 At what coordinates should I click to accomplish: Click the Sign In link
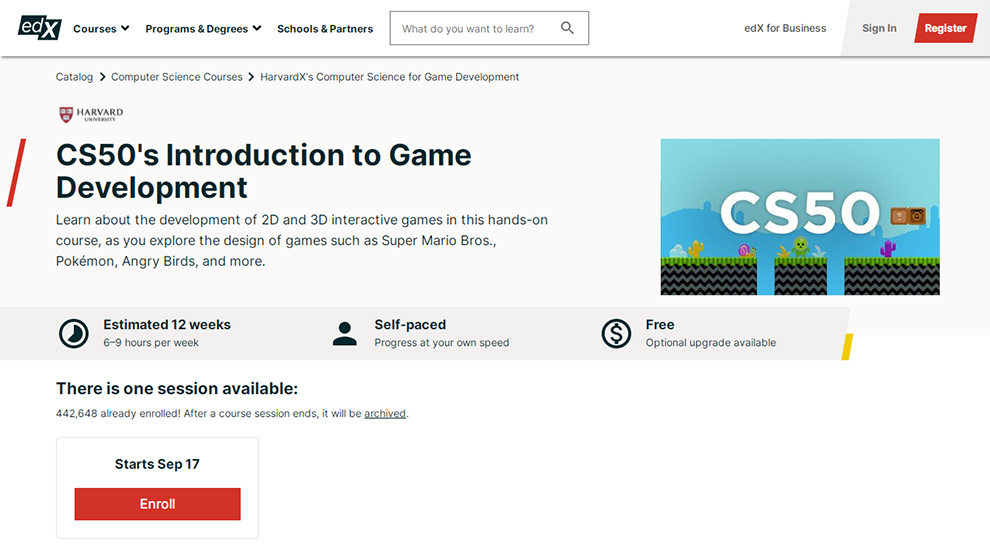click(x=879, y=28)
